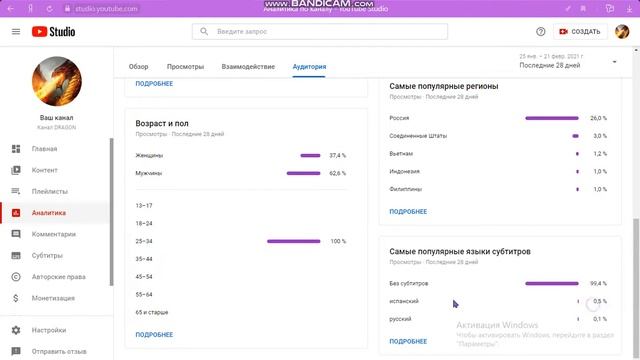Open Комментарии in the sidebar
This screenshot has width=640, height=360.
point(55,234)
